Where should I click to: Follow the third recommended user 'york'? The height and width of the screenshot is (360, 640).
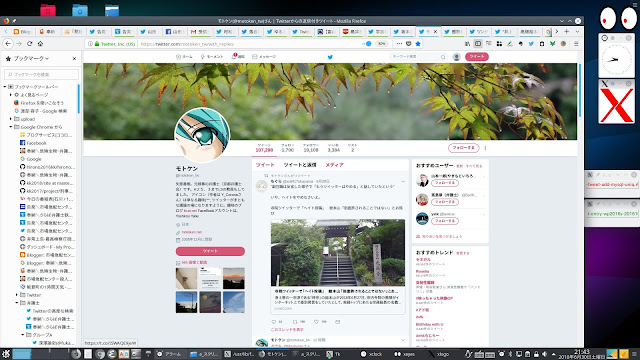(x=444, y=221)
